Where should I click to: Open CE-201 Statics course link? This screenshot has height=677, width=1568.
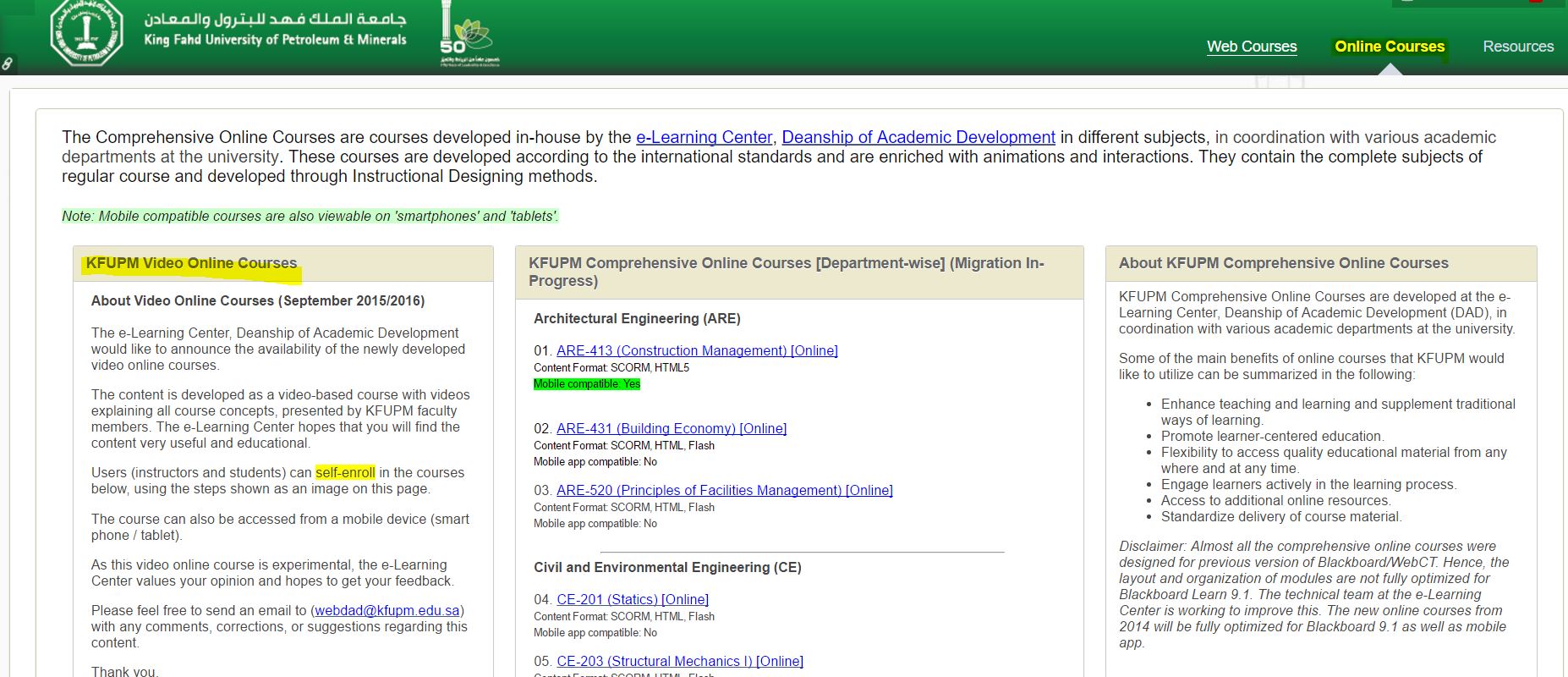[x=633, y=599]
